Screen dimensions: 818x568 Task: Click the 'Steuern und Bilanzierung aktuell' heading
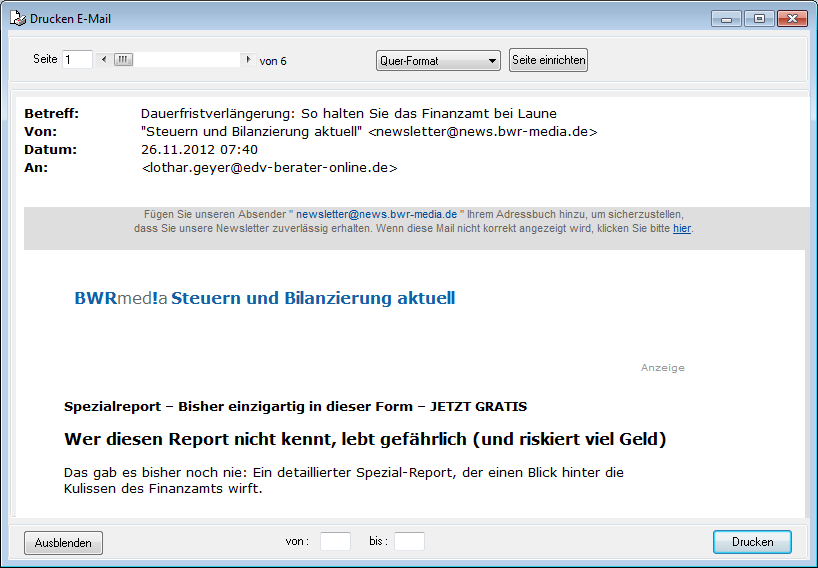pyautogui.click(x=313, y=298)
